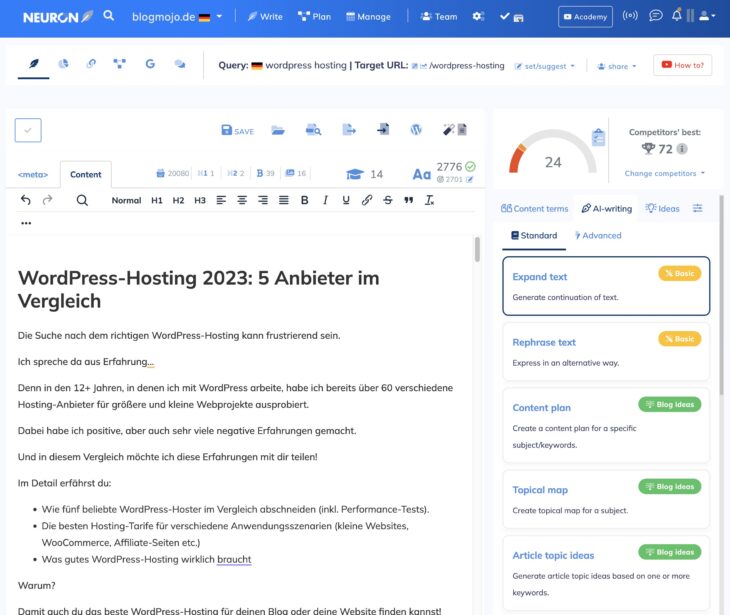730x615 pixels.
Task: Select the Topical map card
Action: pyautogui.click(x=606, y=499)
